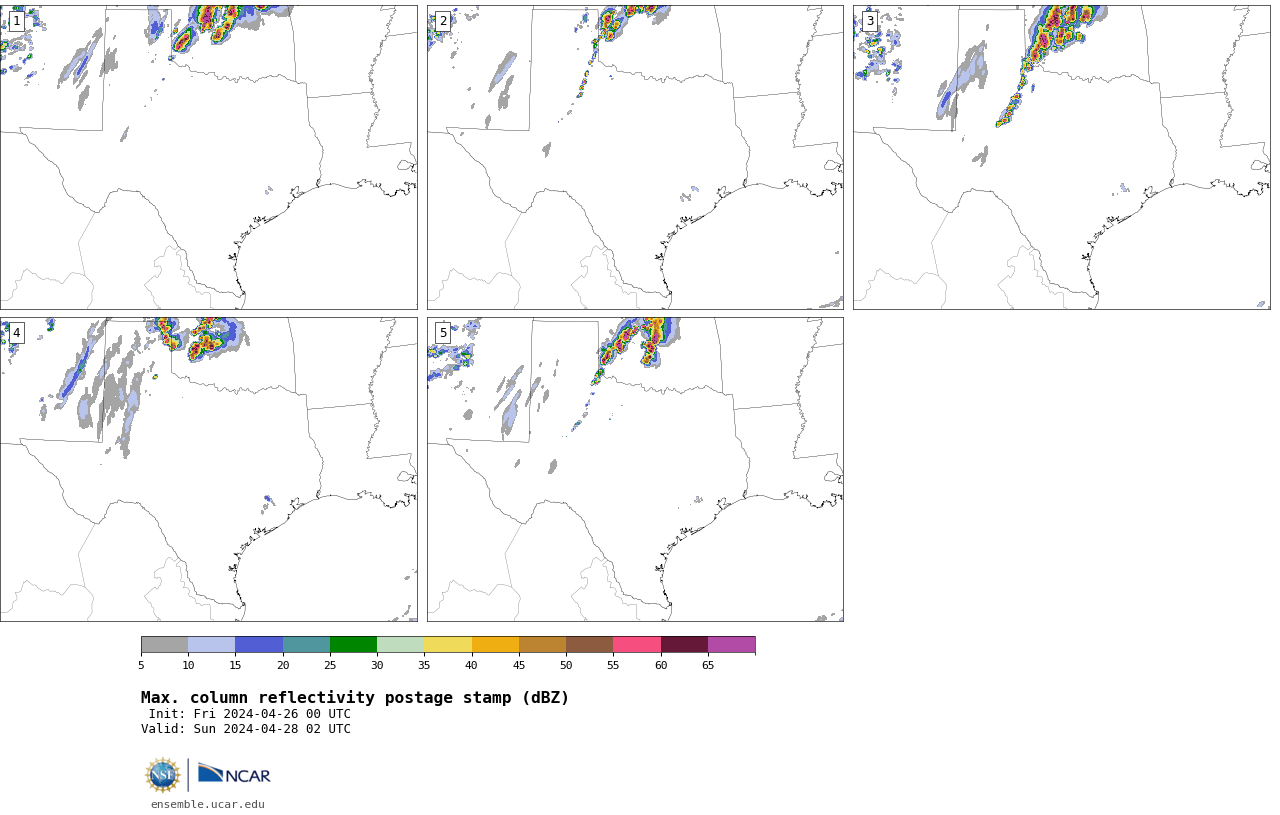Click the dark brown 50-55 dBZ swatch
This screenshot has width=1280, height=815.
pos(589,645)
